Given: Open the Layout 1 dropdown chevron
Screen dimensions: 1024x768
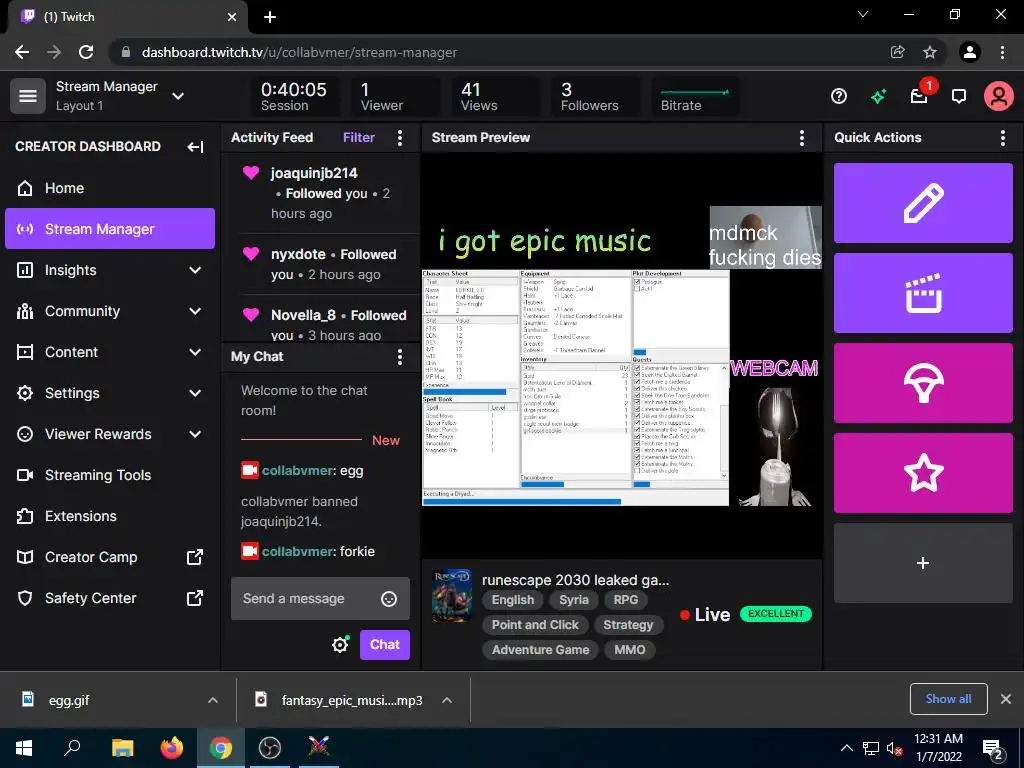Looking at the screenshot, I should click(178, 96).
